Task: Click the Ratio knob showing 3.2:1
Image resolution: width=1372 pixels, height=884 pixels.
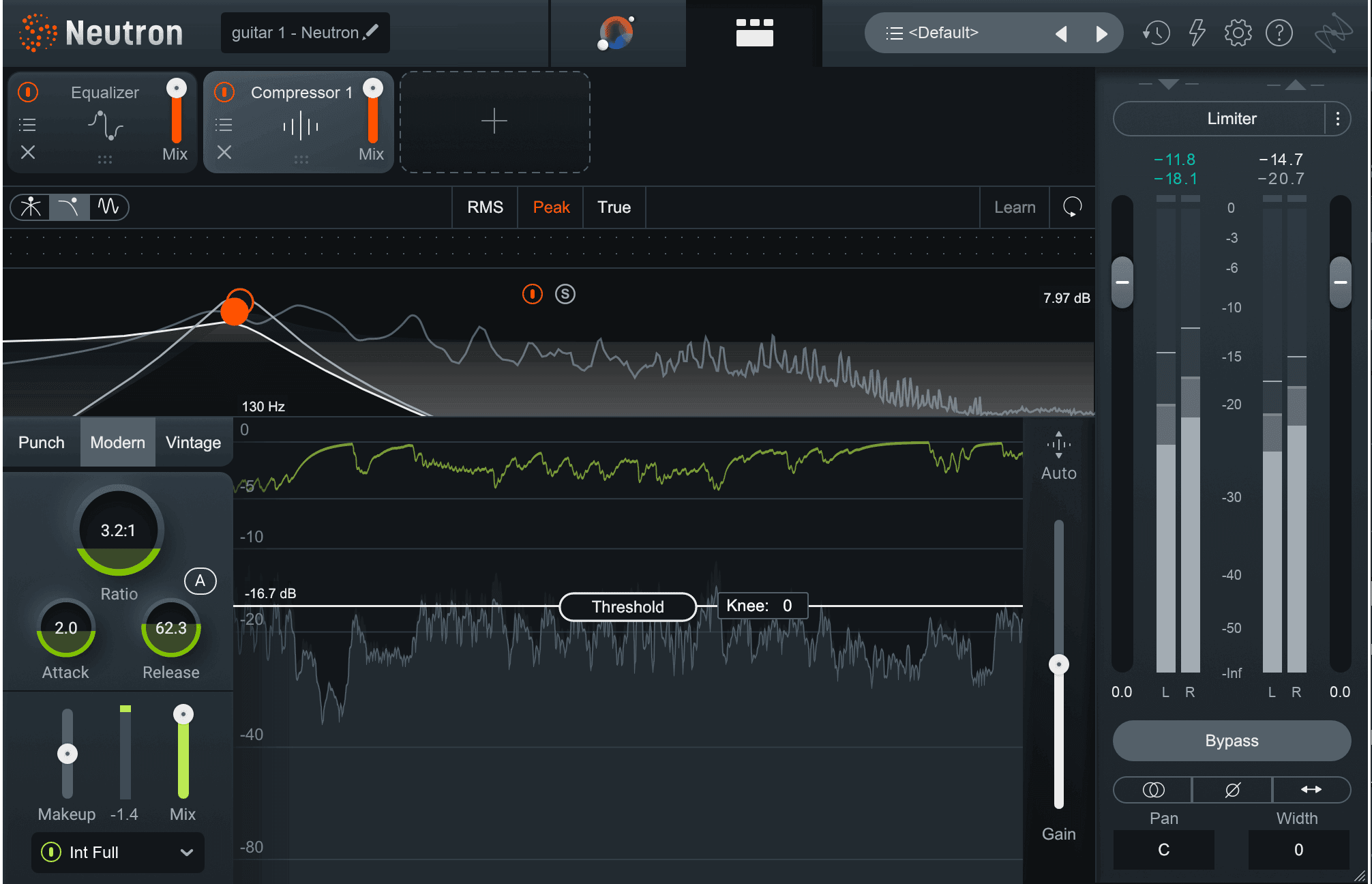Action: coord(119,531)
